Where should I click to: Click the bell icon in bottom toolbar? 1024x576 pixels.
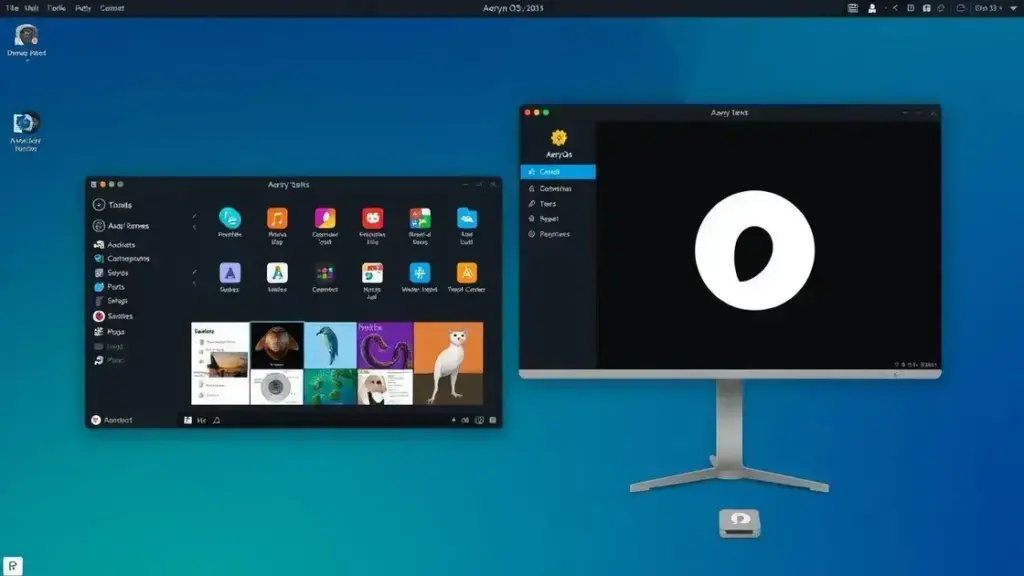[x=217, y=421]
